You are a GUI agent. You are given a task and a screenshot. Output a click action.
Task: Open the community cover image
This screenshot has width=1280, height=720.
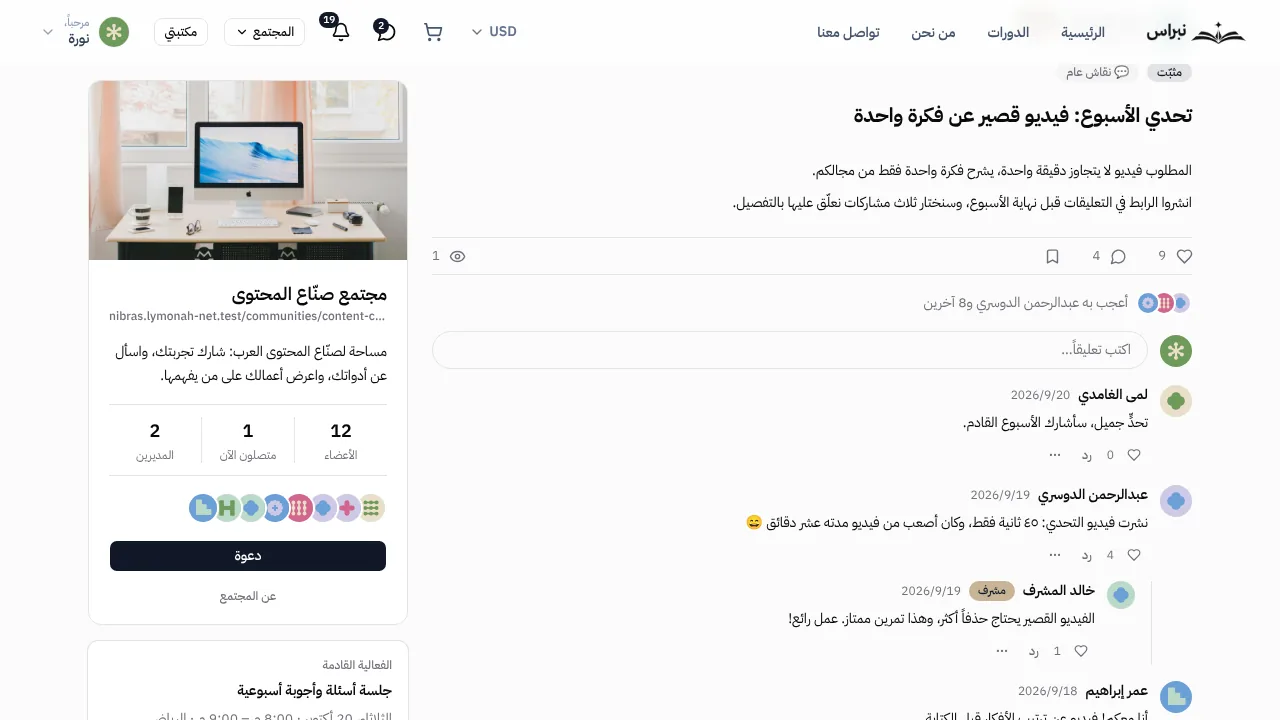[x=248, y=170]
